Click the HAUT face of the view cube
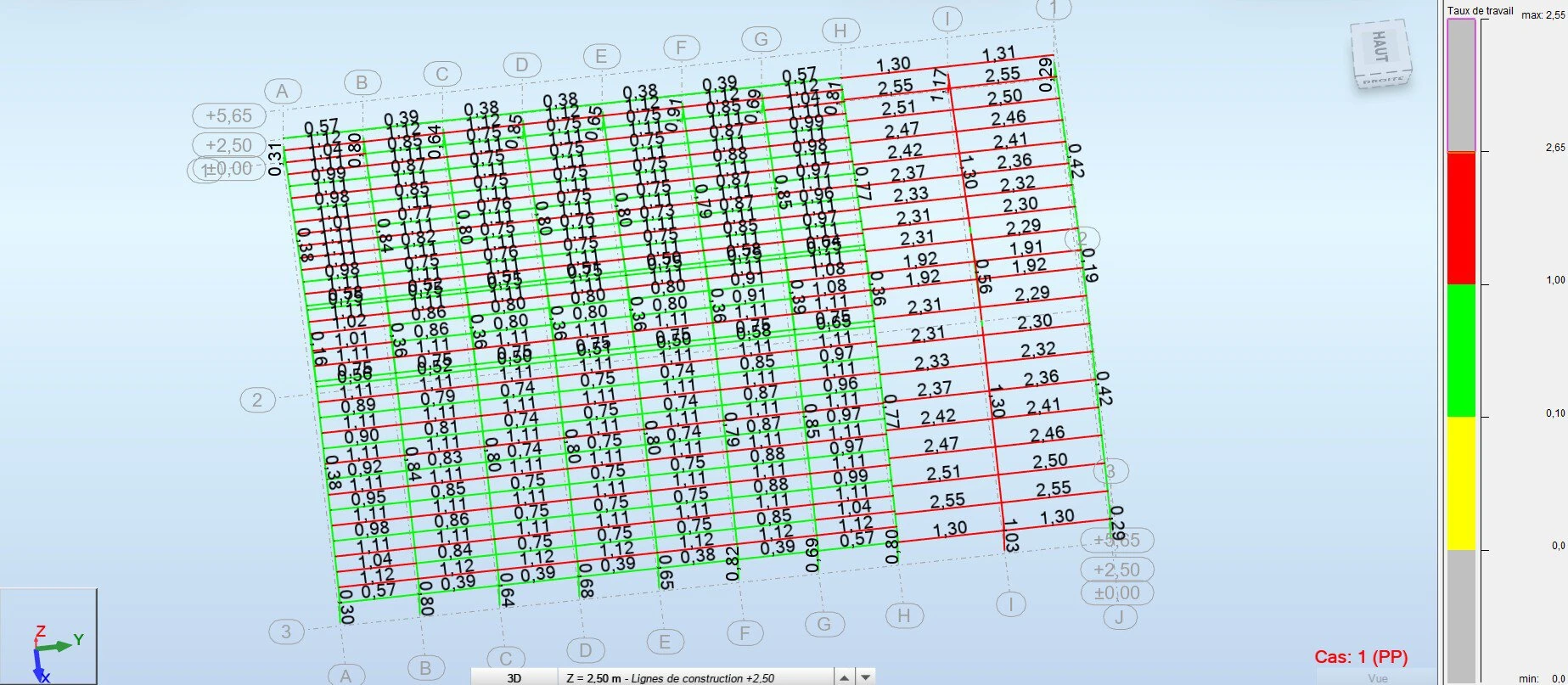The image size is (1568, 685). click(x=1380, y=46)
